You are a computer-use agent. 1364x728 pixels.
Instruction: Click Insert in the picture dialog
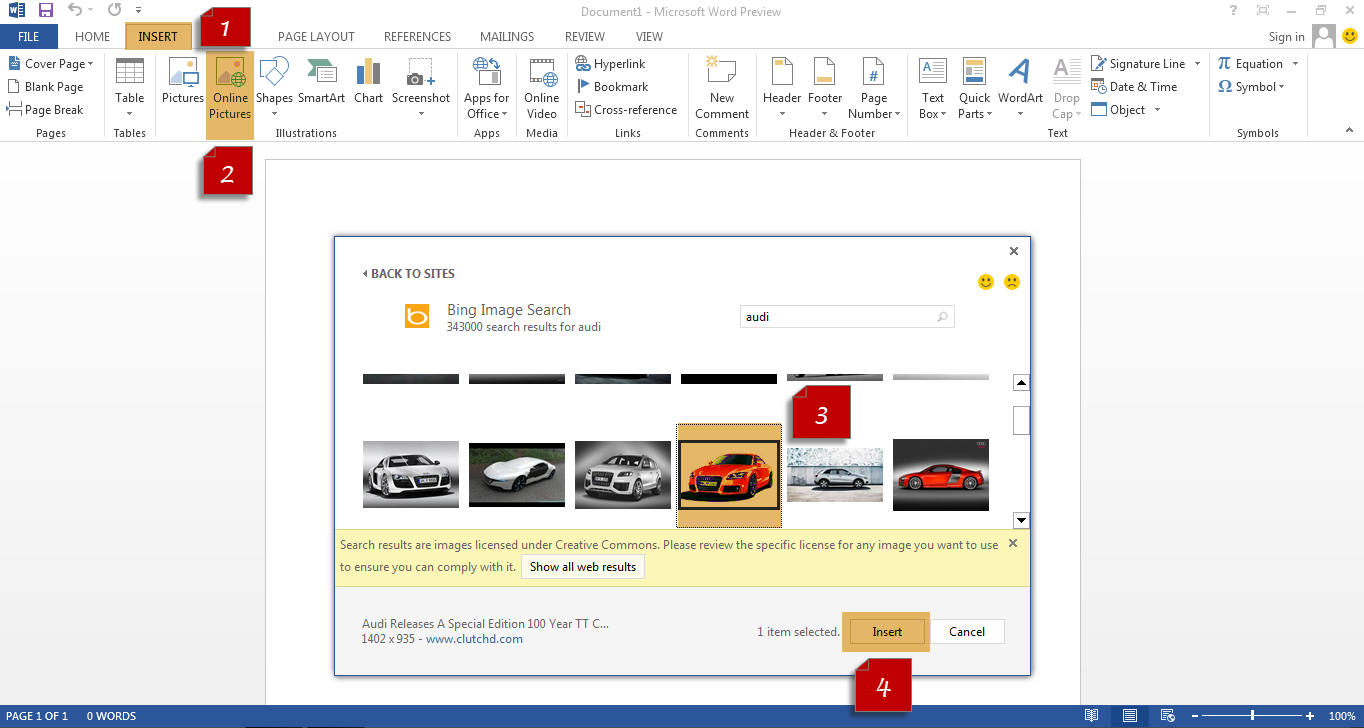[x=887, y=632]
